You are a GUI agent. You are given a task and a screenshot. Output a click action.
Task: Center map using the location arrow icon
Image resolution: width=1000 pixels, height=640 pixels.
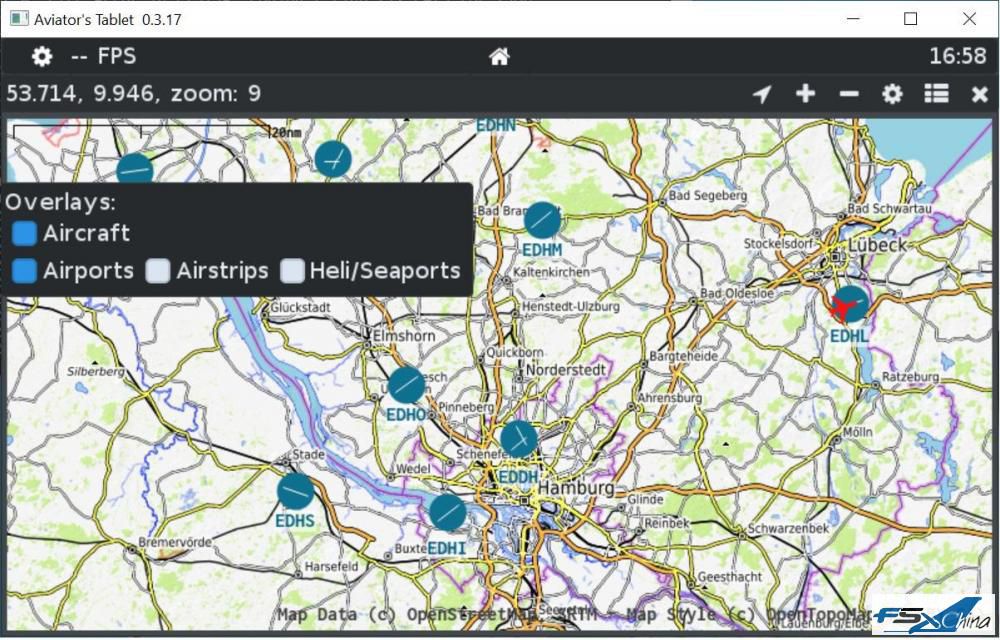(762, 94)
